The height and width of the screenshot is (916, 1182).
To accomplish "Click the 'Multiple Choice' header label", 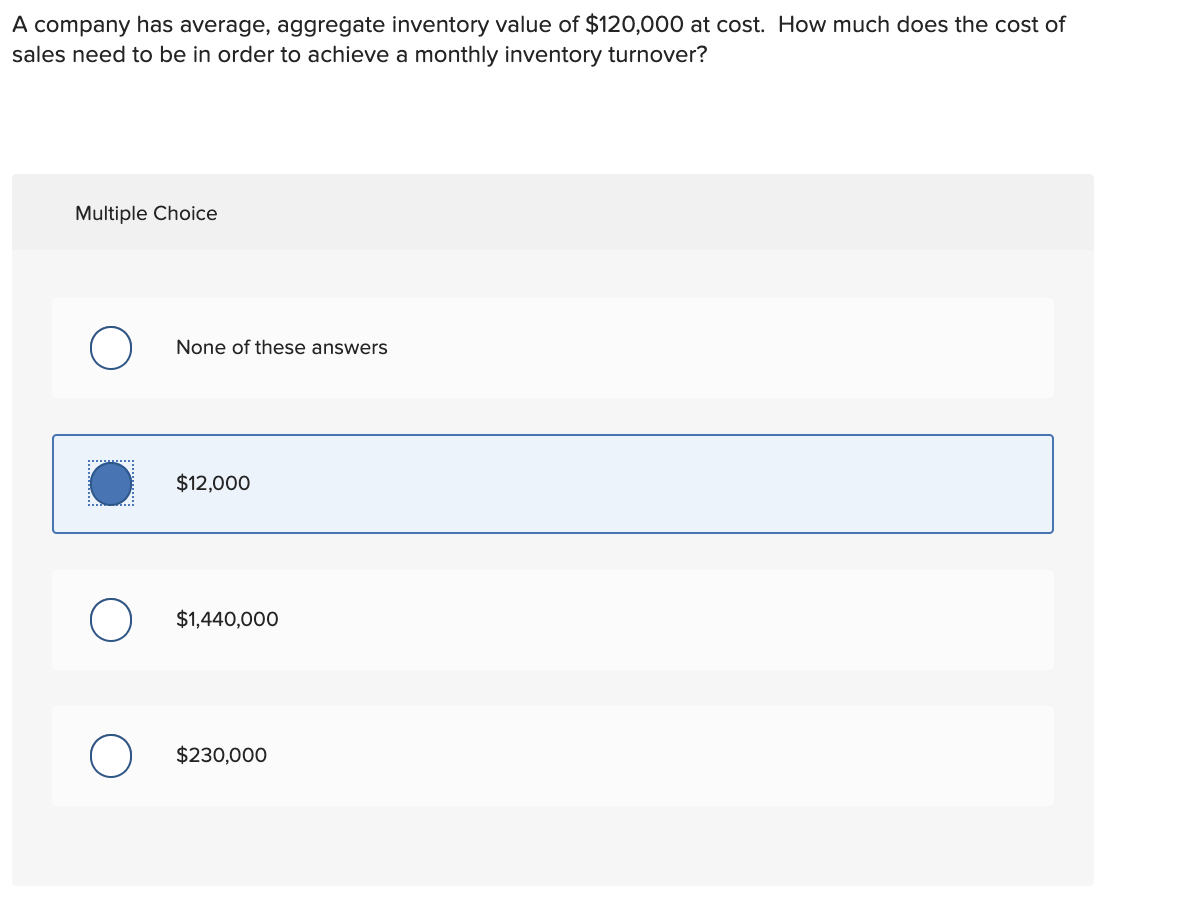I will 146,213.
